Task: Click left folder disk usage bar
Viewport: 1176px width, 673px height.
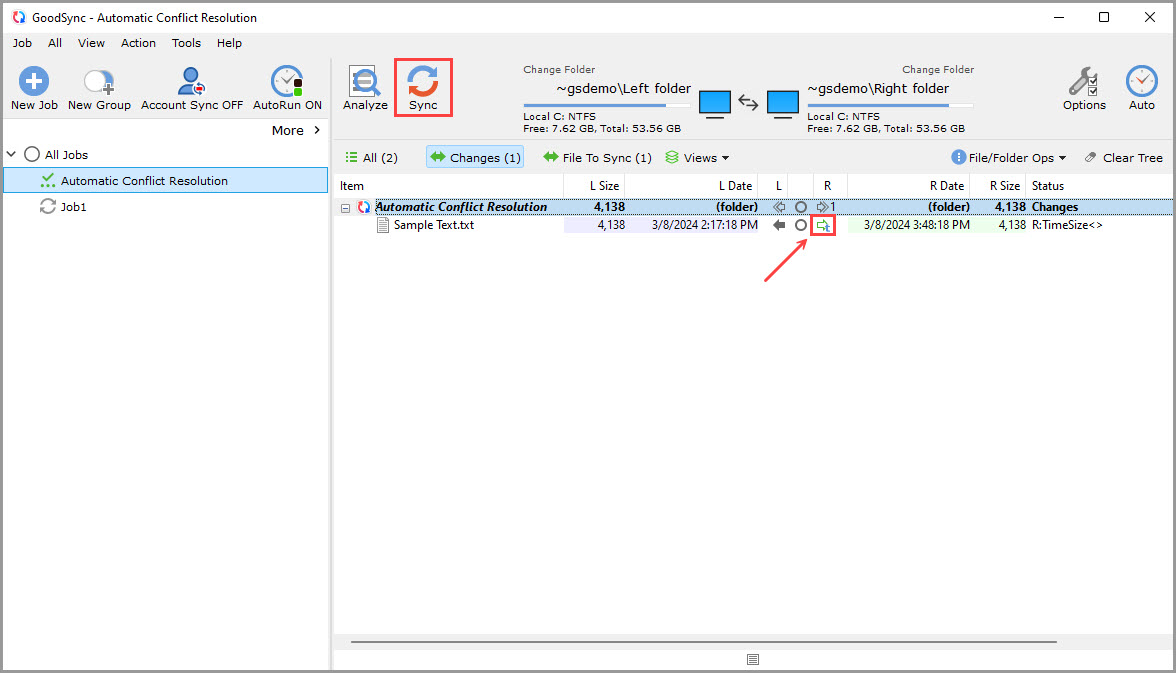Action: point(606,106)
